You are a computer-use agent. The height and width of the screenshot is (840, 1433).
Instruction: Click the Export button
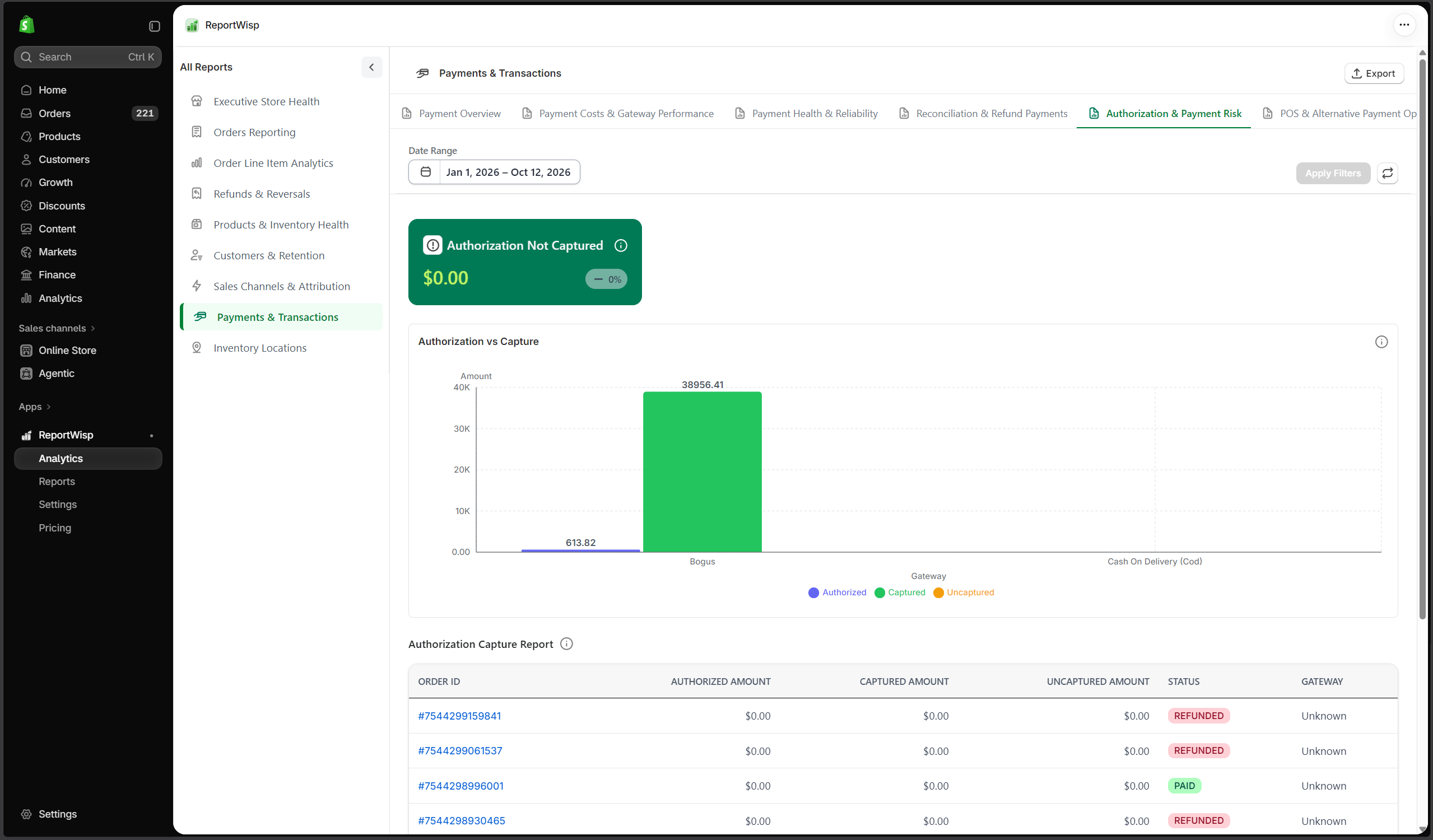click(x=1373, y=73)
